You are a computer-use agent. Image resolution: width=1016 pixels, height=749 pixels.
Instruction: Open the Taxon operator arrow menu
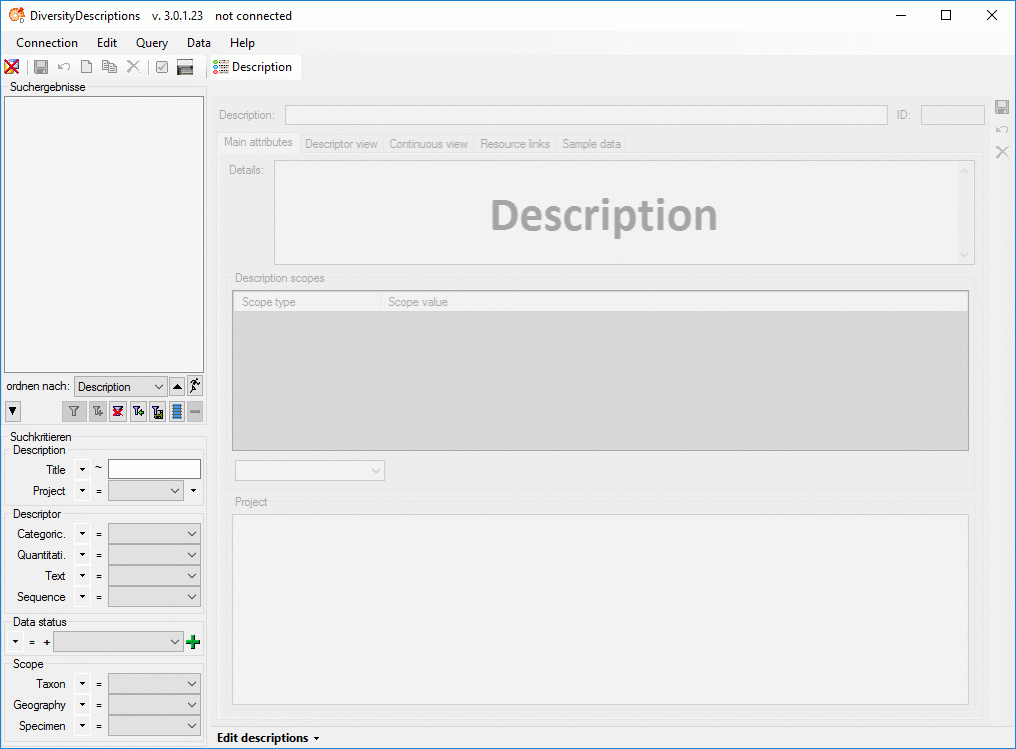[x=82, y=684]
